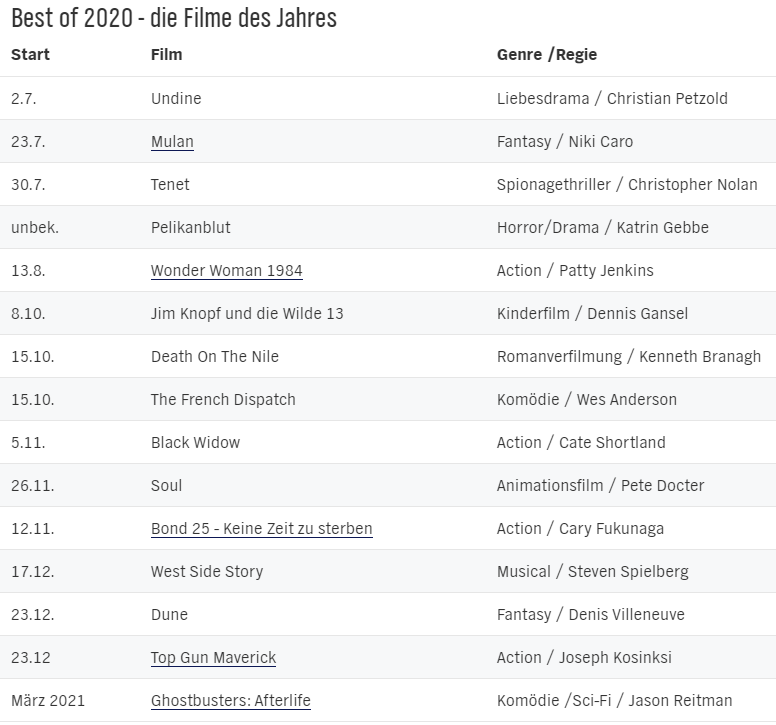The height and width of the screenshot is (725, 776).
Task: Click the Film column header
Action: click(x=166, y=55)
